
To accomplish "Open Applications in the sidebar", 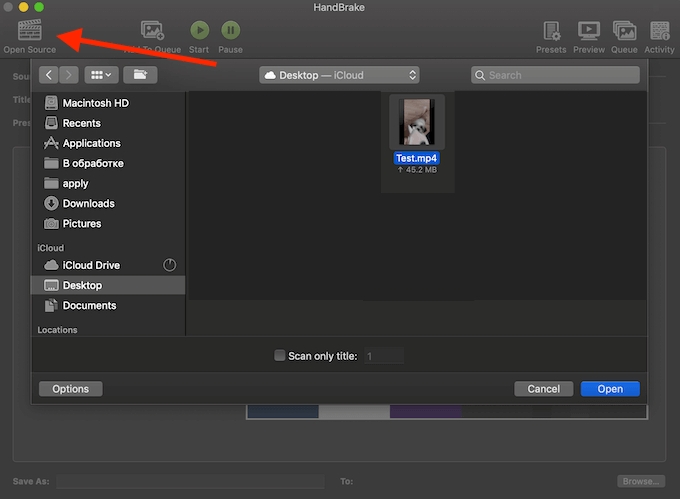I will pyautogui.click(x=108, y=143).
